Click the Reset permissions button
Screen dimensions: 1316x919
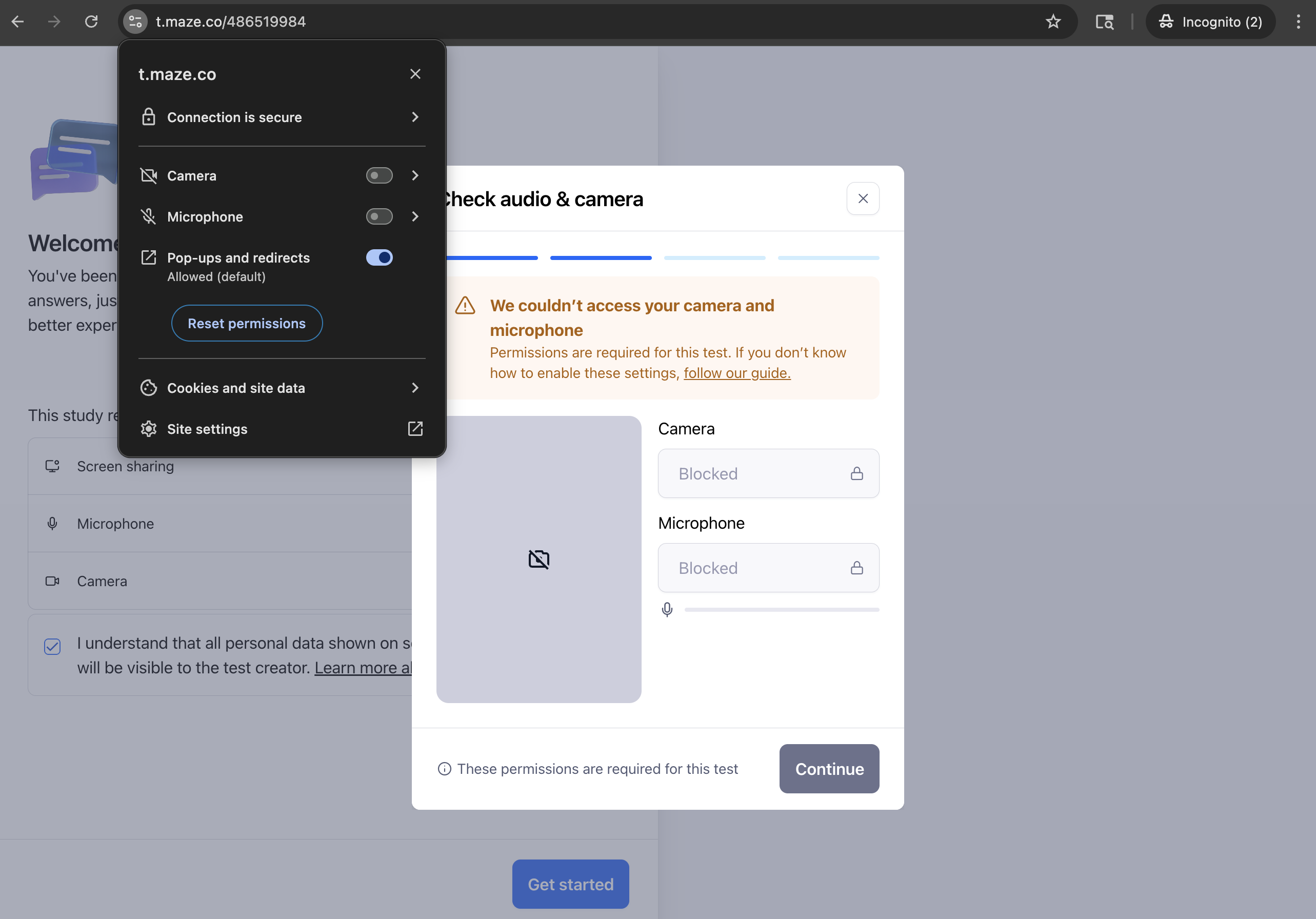click(x=247, y=323)
